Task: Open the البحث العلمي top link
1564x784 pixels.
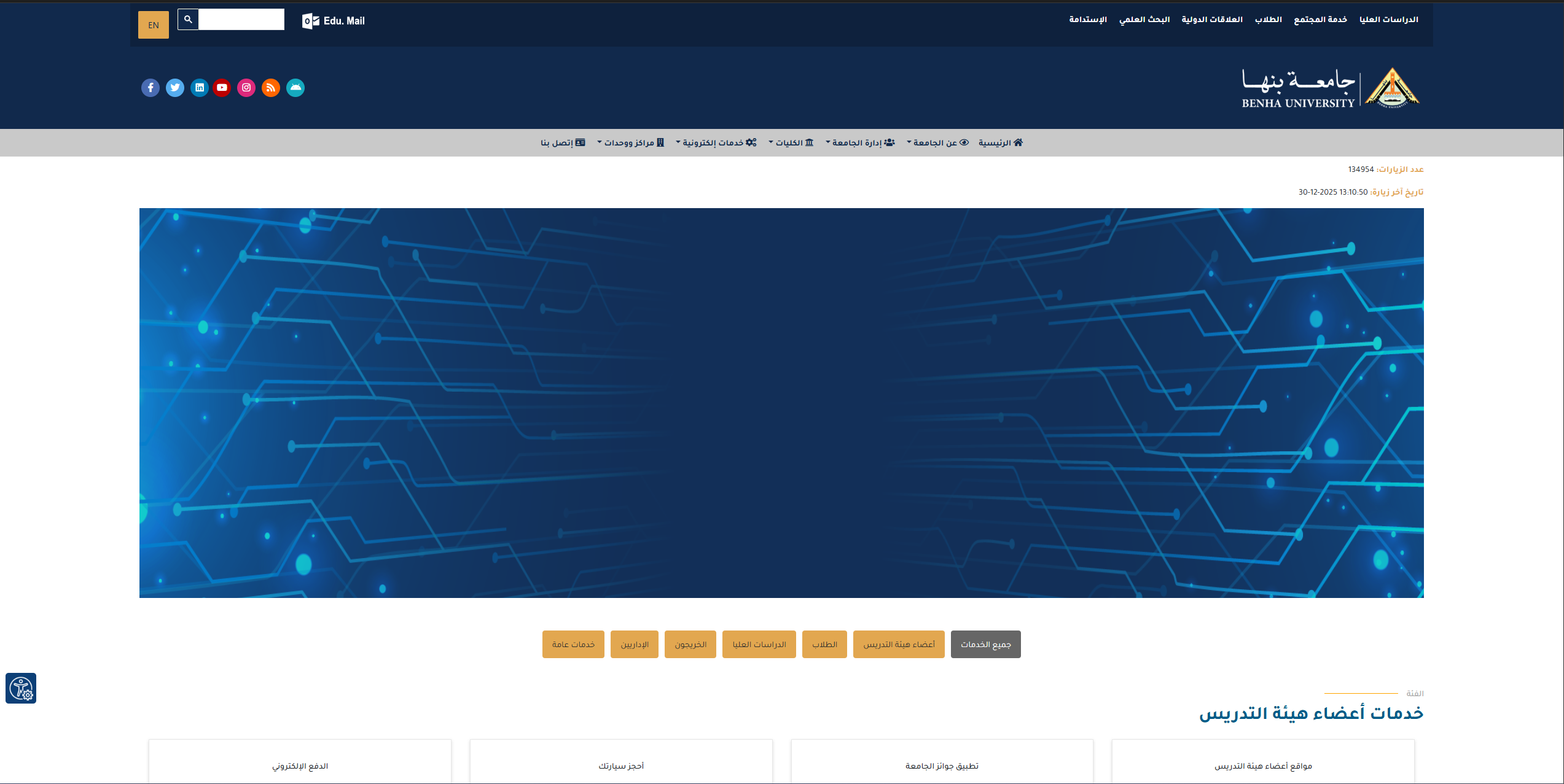Action: pyautogui.click(x=1144, y=20)
